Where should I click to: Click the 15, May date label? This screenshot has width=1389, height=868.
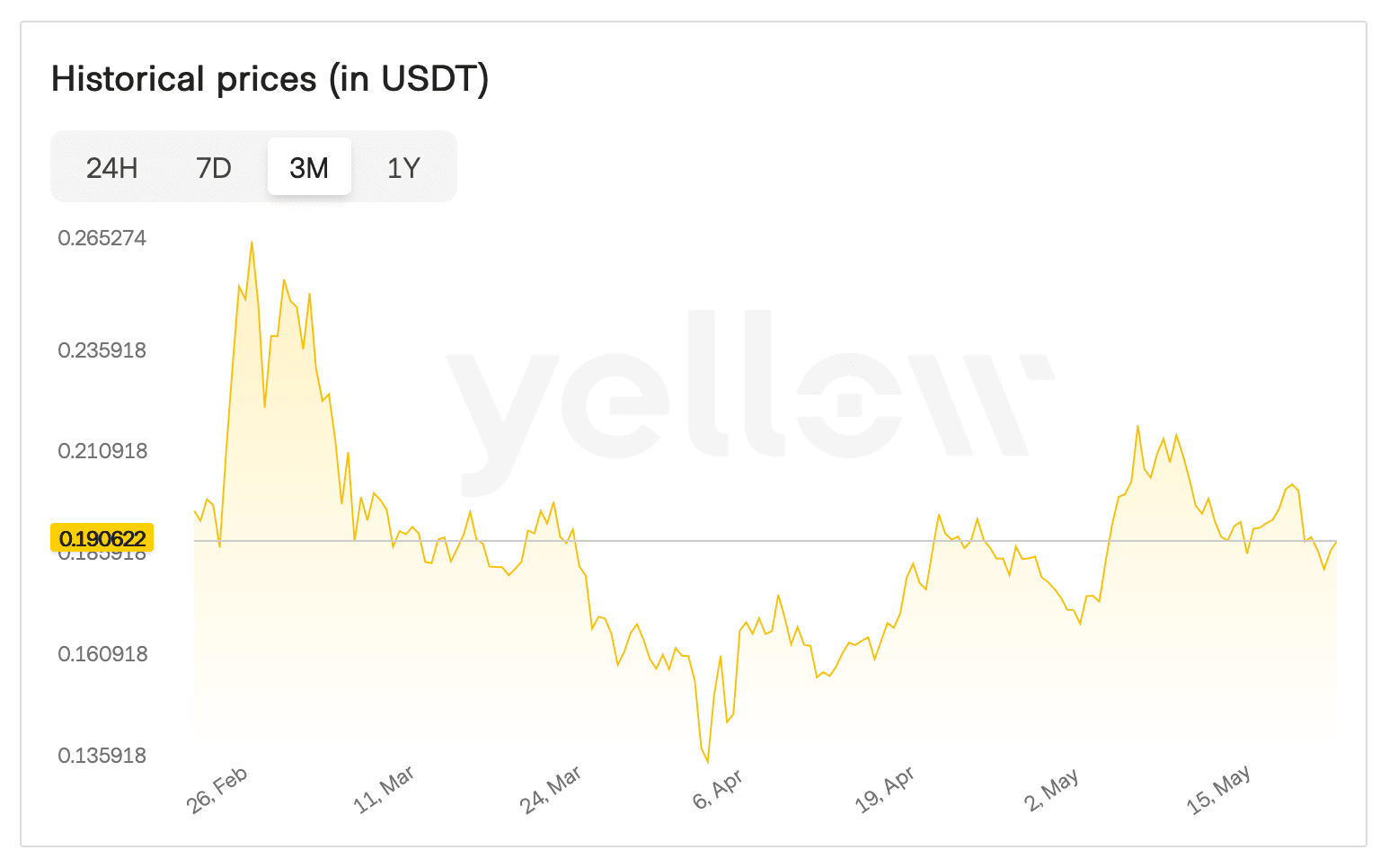(1219, 790)
